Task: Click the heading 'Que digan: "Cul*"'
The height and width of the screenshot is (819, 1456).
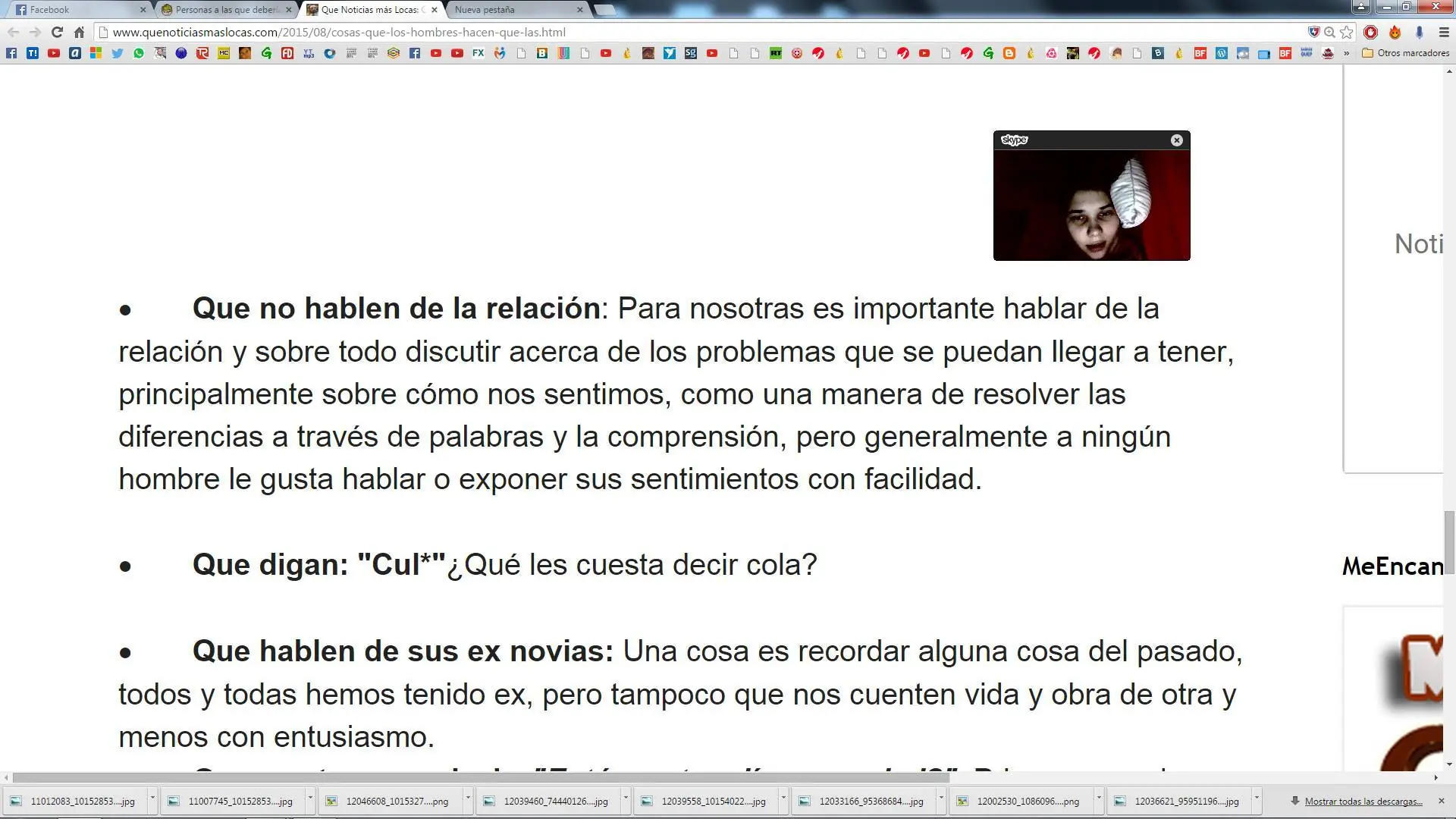Action: (x=318, y=565)
